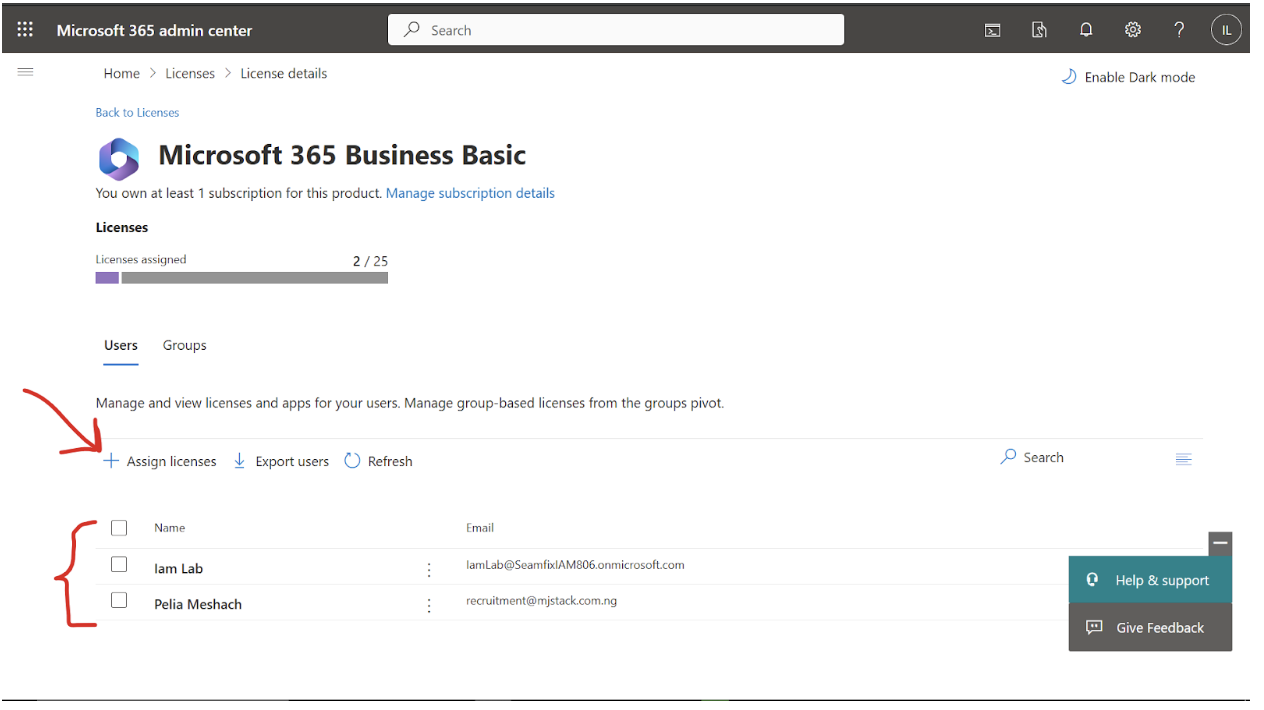Switch to the Groups tab
Viewport: 1264px width, 710px height.
pyautogui.click(x=185, y=345)
